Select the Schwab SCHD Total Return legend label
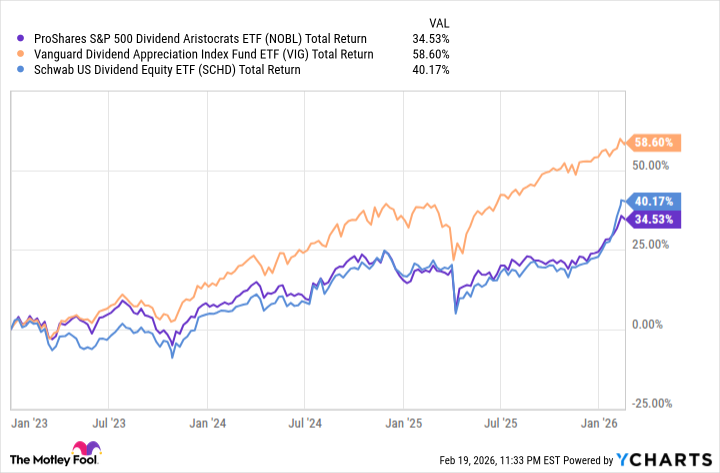This screenshot has height=473, width=720. (x=164, y=70)
